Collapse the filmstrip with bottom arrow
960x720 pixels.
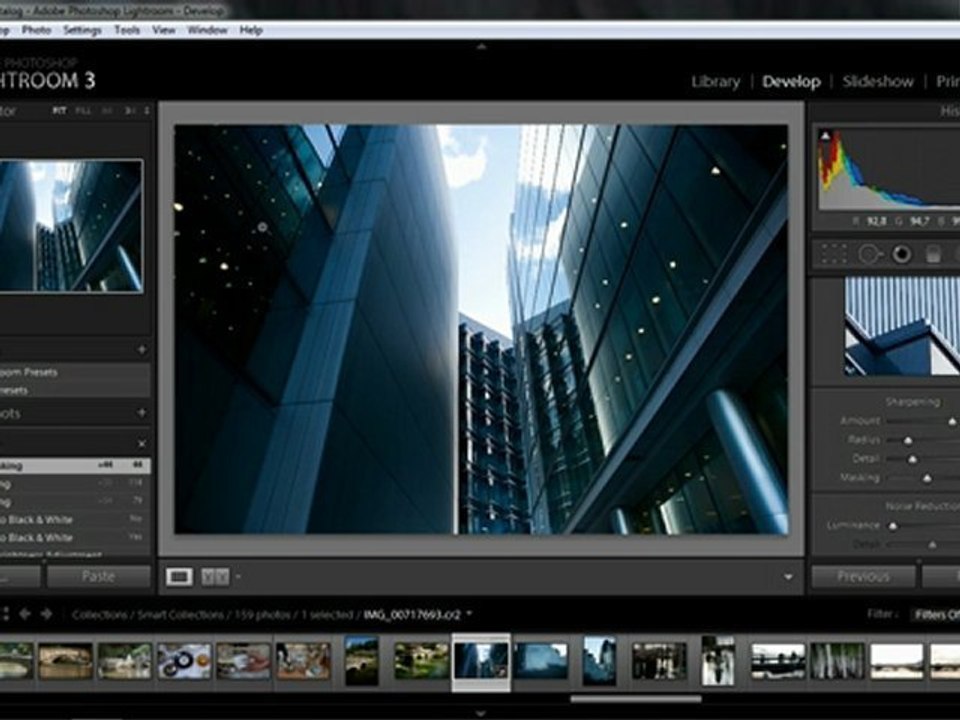tap(481, 713)
